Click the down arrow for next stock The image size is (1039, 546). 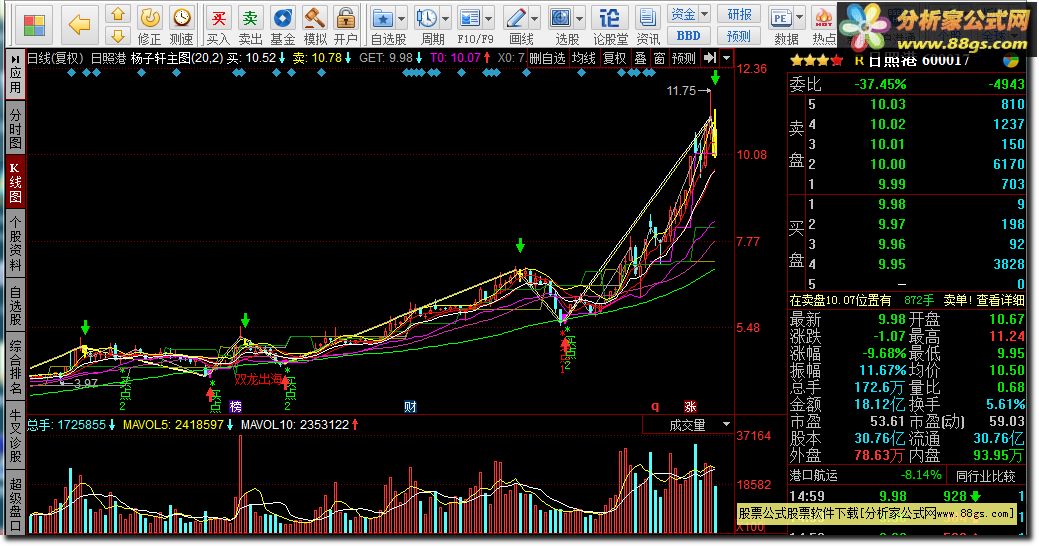(x=118, y=35)
